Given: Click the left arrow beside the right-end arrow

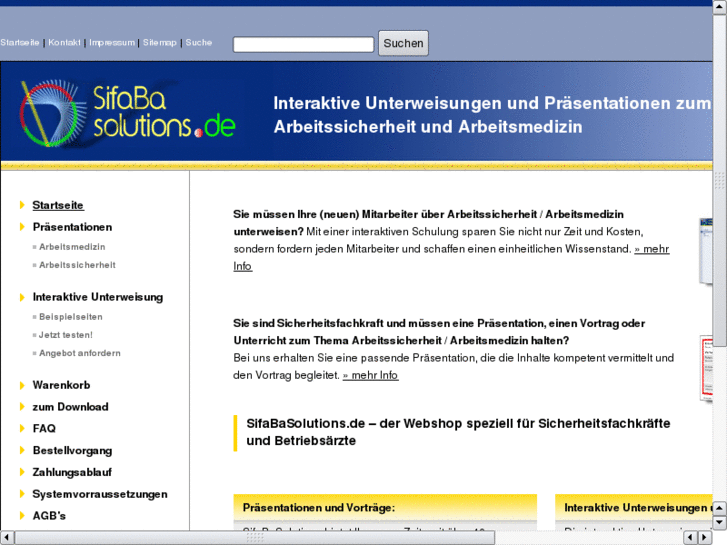Looking at the screenshot, I should coord(691,538).
